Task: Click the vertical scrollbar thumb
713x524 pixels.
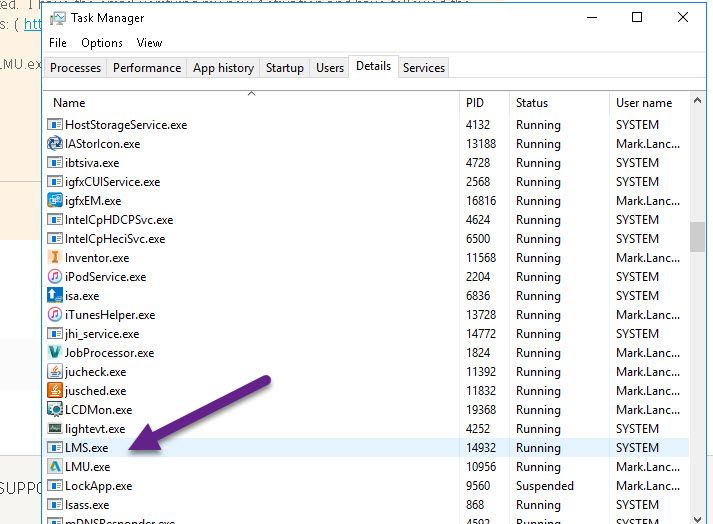Action: pos(697,237)
